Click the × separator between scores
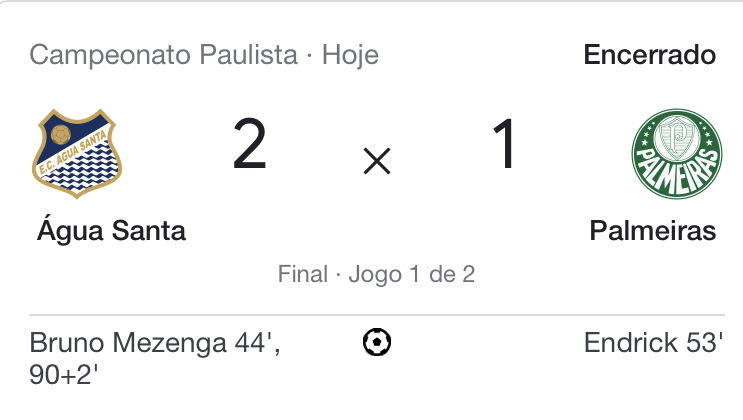Image resolution: width=743 pixels, height=420 pixels. 377,161
